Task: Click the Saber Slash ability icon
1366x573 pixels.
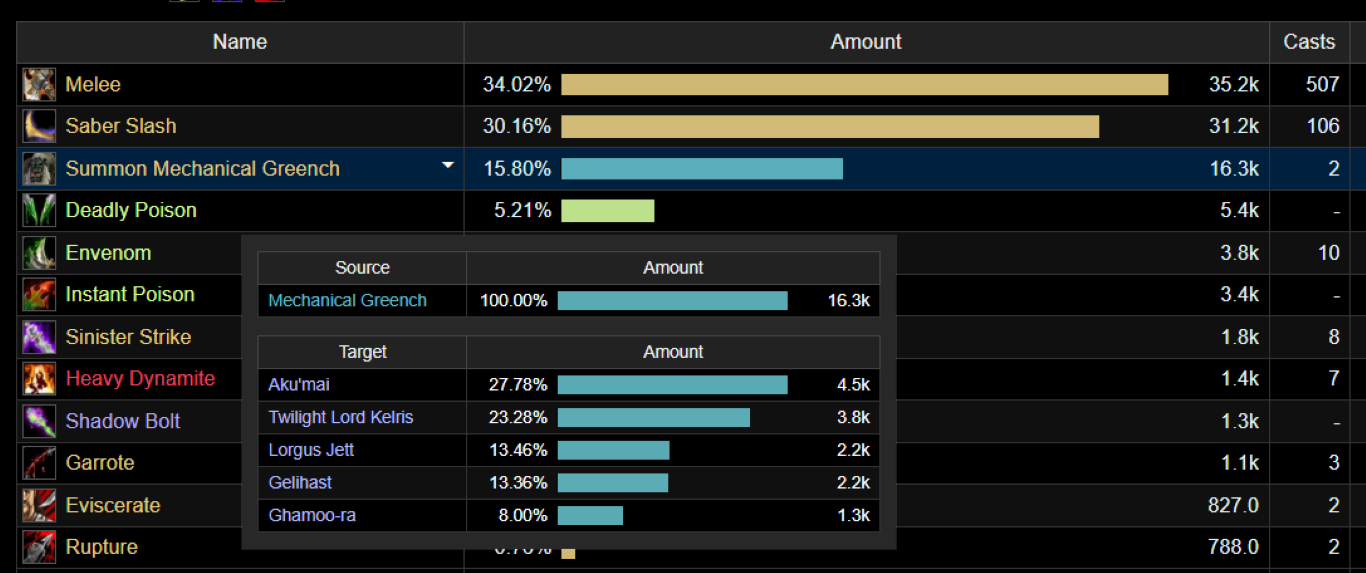Action: [x=40, y=127]
